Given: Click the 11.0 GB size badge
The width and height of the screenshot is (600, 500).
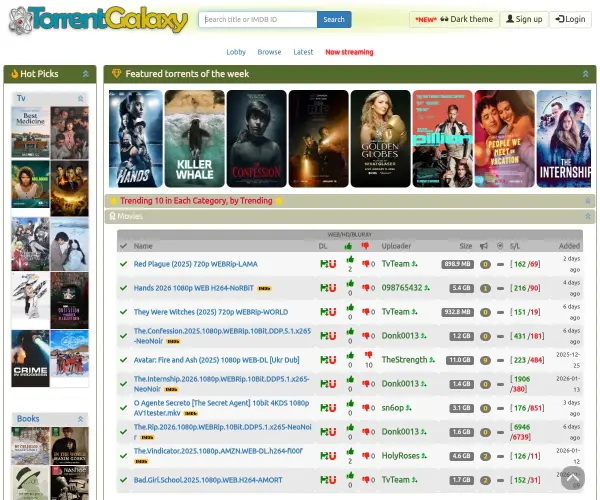Looking at the screenshot, I should click(x=460, y=360).
